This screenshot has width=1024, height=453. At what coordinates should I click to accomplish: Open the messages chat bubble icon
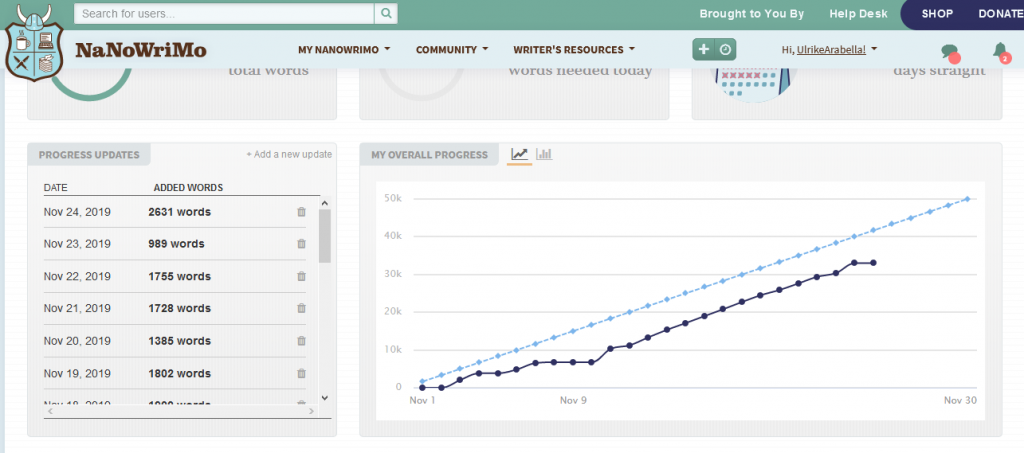(950, 52)
